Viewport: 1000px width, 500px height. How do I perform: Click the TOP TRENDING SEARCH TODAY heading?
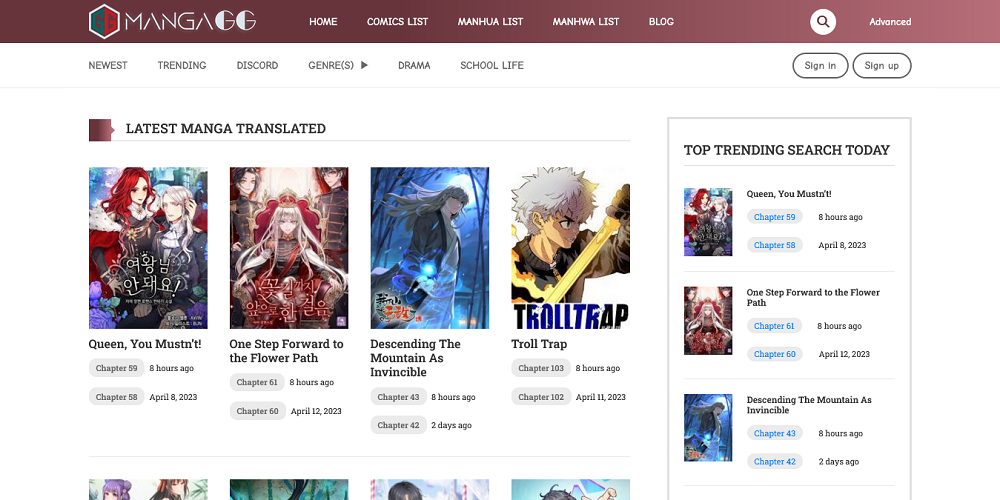tap(786, 150)
